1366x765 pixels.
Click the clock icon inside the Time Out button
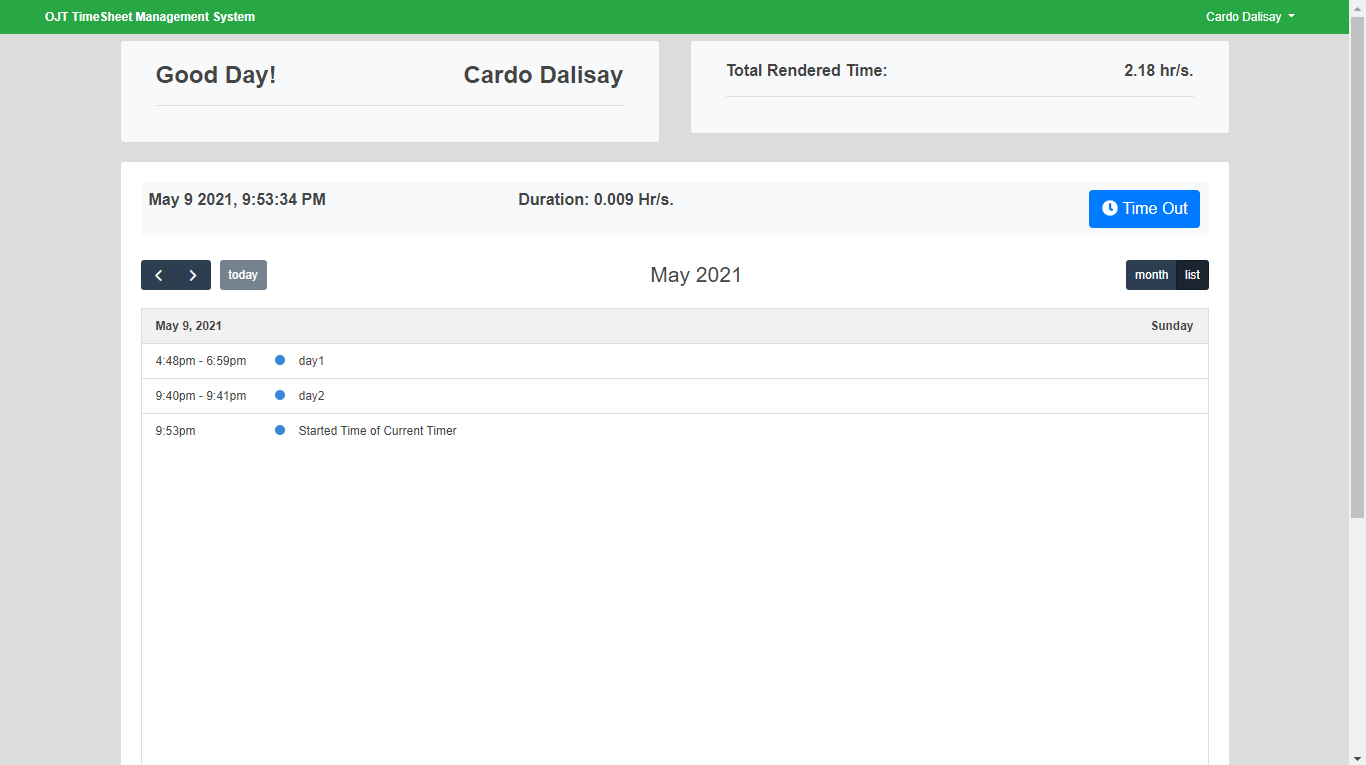[1110, 208]
